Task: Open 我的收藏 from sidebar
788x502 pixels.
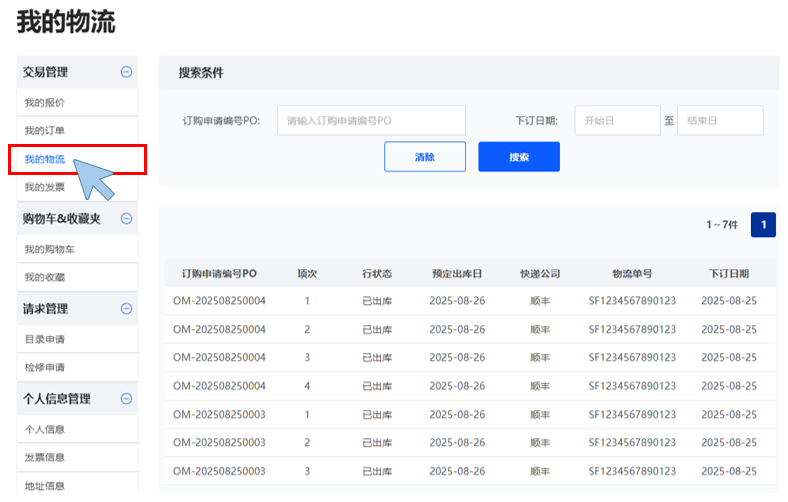Action: tap(45, 277)
